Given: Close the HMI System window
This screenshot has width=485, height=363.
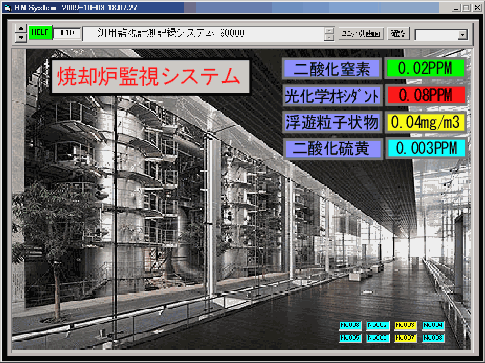Looking at the screenshot, I should [x=477, y=8].
